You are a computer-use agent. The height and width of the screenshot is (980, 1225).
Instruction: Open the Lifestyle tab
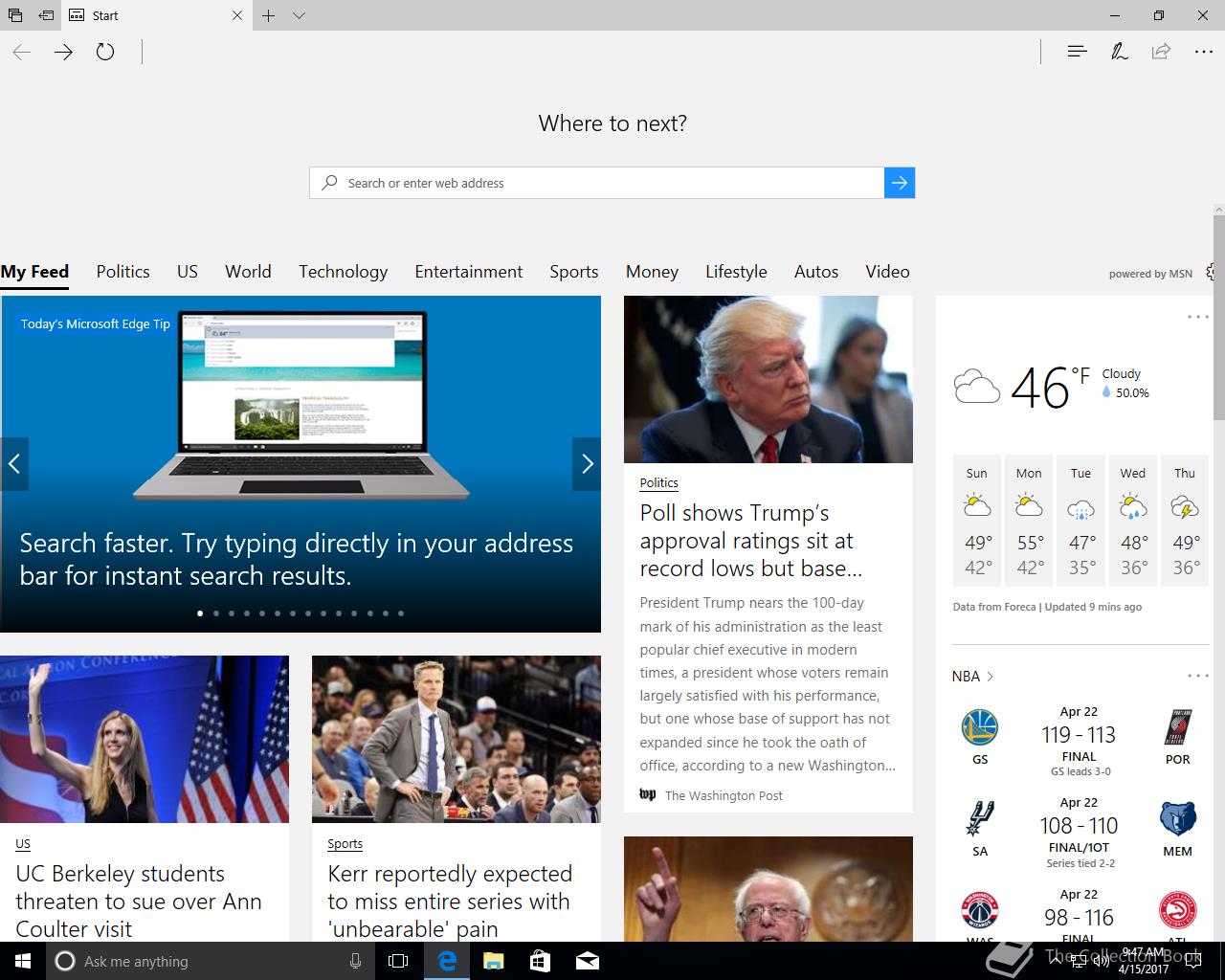pyautogui.click(x=736, y=272)
